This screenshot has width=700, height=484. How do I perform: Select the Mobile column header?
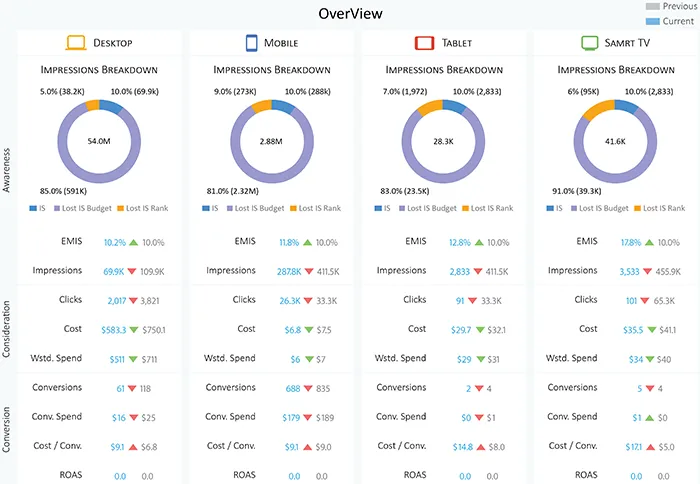pos(272,43)
